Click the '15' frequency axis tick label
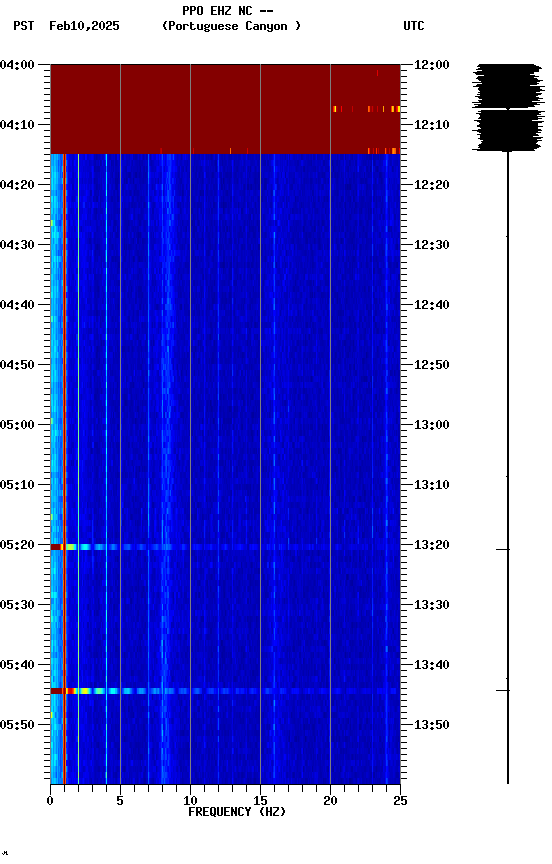This screenshot has width=552, height=864. pos(260,801)
